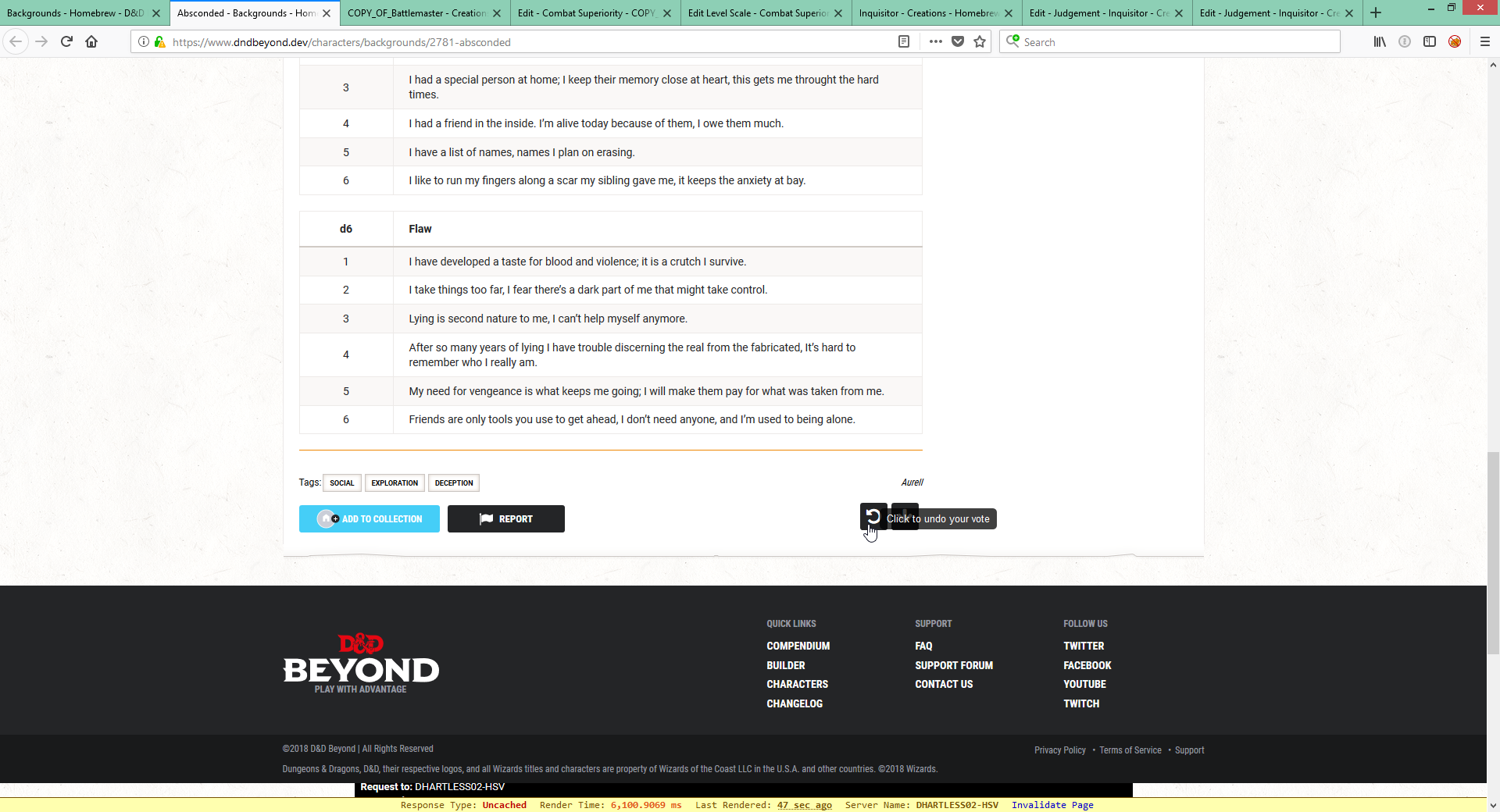Go to the browser home page icon
Screen dimensions: 1500x812
pyautogui.click(x=91, y=42)
